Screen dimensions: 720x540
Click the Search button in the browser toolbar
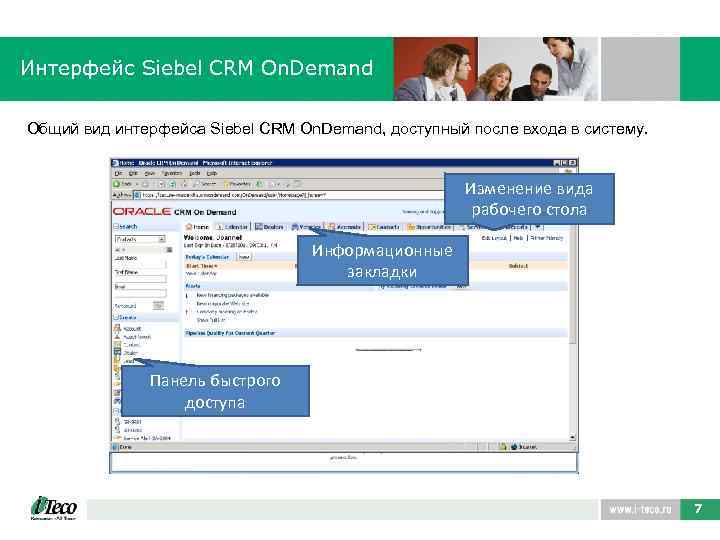tap(205, 184)
